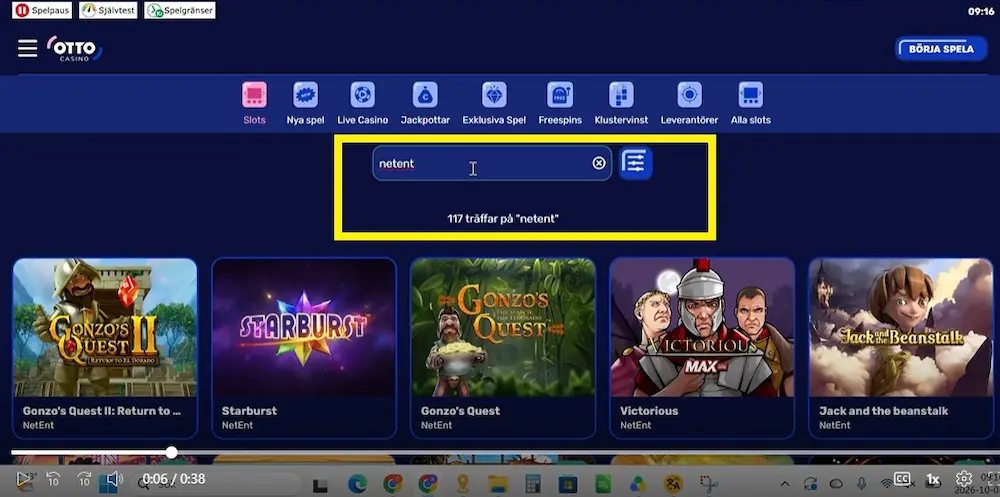Viewport: 1000px width, 497px height.
Task: Skip forward 10 seconds in video
Action: (84, 478)
